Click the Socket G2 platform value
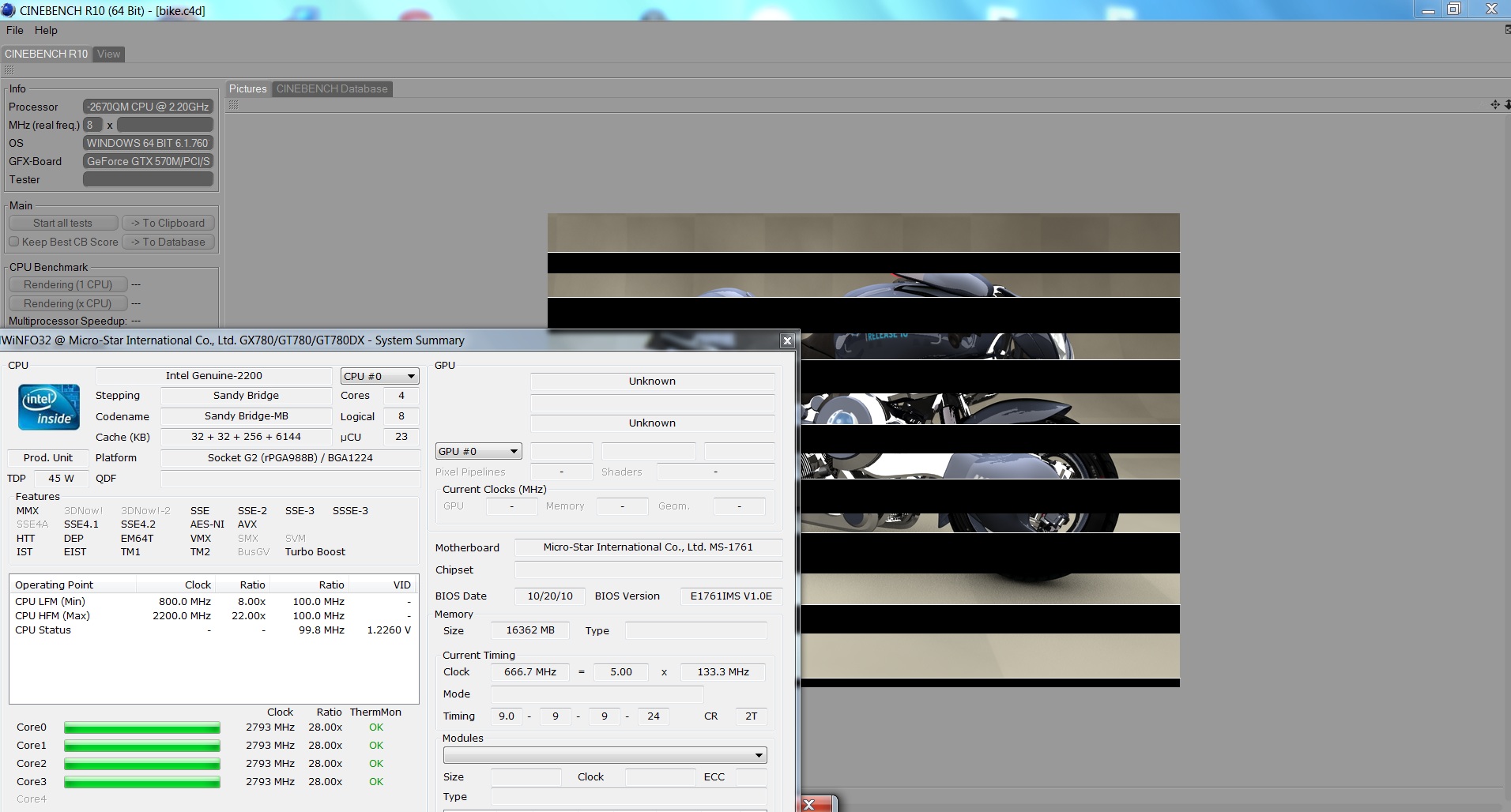 click(290, 457)
